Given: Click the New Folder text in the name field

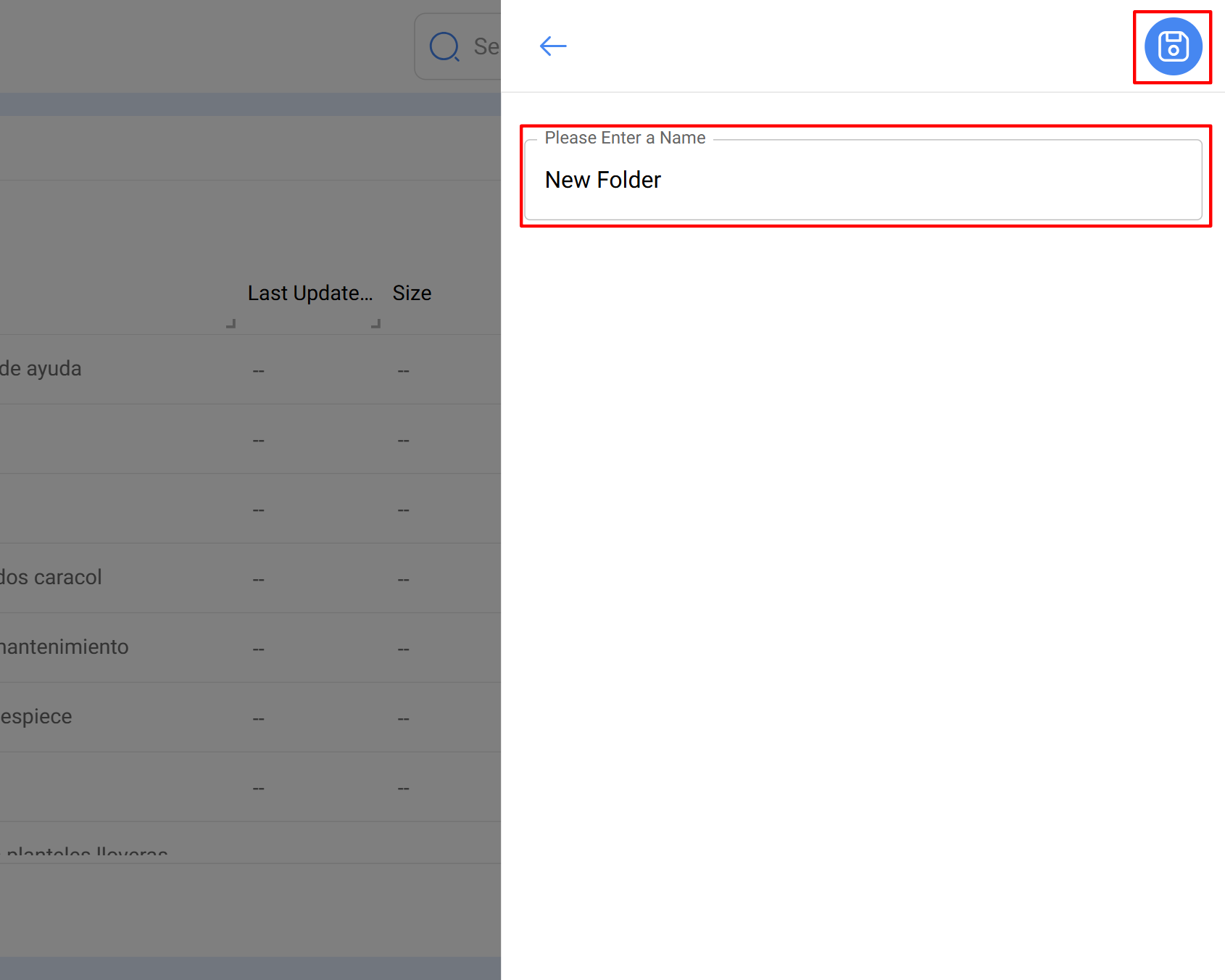Looking at the screenshot, I should [603, 180].
